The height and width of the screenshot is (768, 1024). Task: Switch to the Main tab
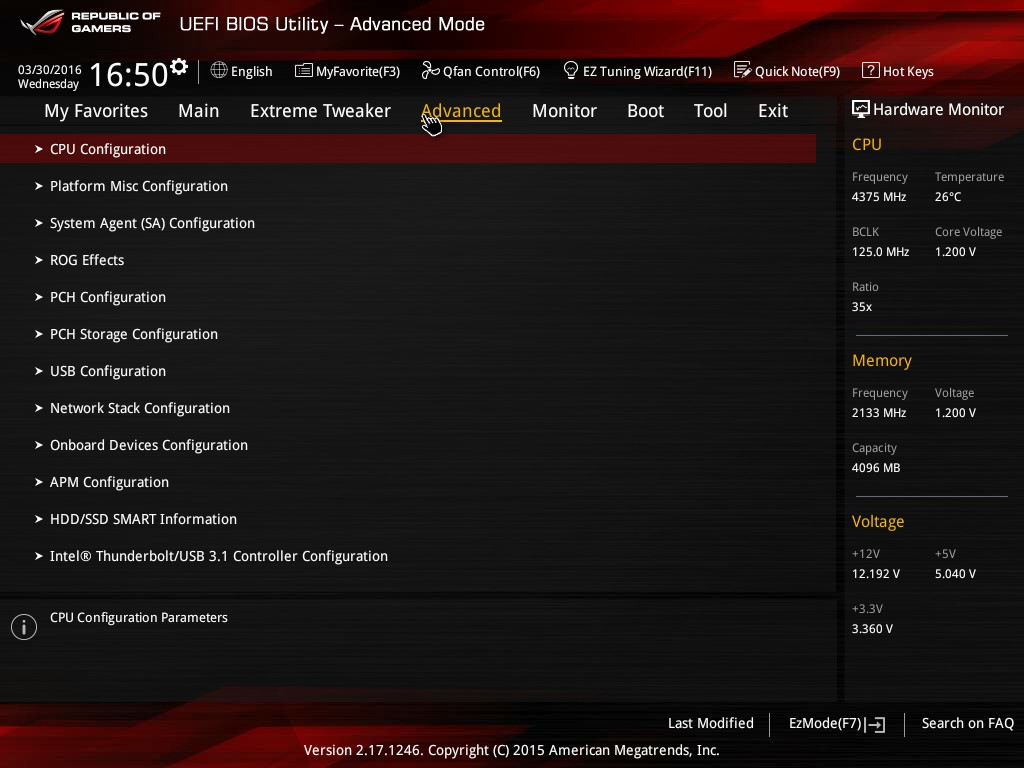pos(199,111)
